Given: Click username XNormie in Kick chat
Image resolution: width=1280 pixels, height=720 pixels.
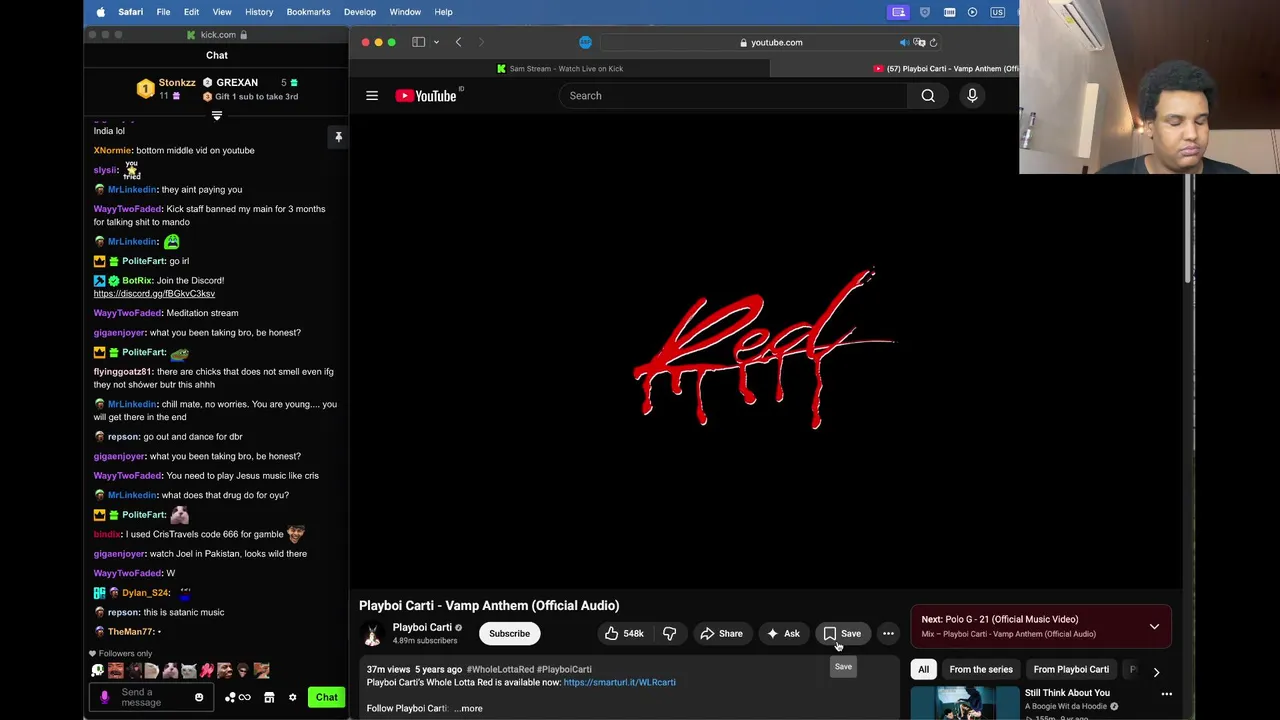Looking at the screenshot, I should tap(112, 150).
